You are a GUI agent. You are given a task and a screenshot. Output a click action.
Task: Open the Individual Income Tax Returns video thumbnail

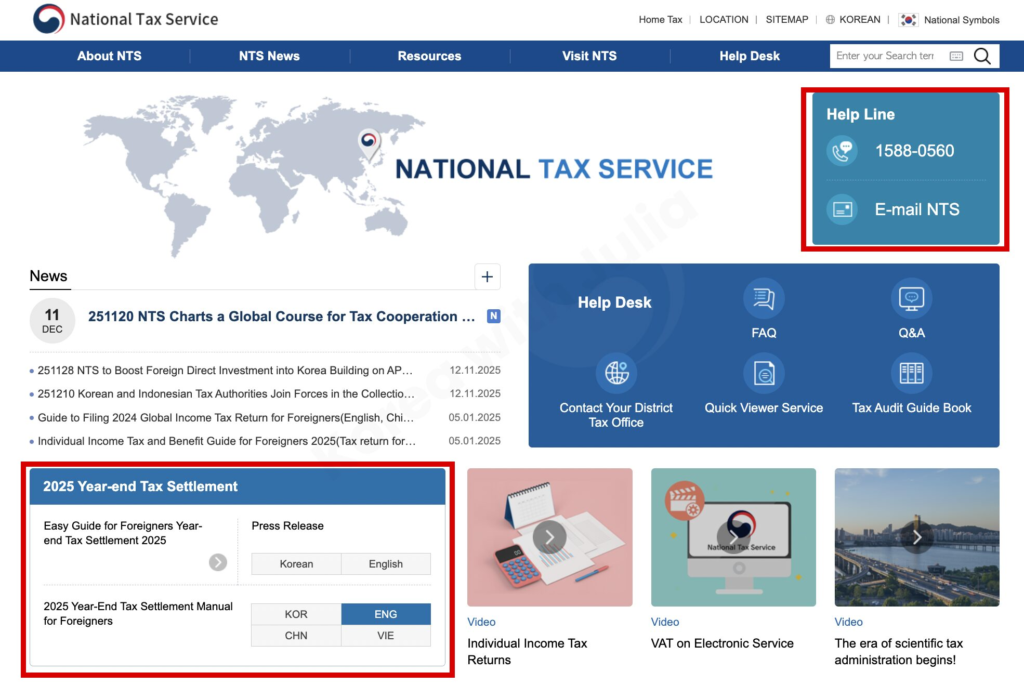[x=549, y=537]
